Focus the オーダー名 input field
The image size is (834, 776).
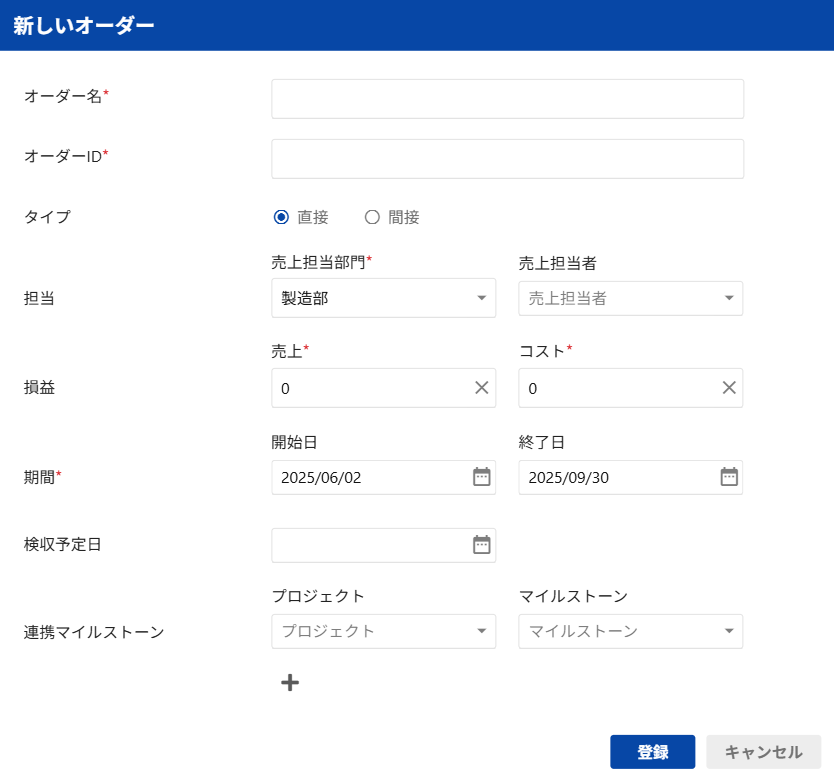(x=507, y=99)
